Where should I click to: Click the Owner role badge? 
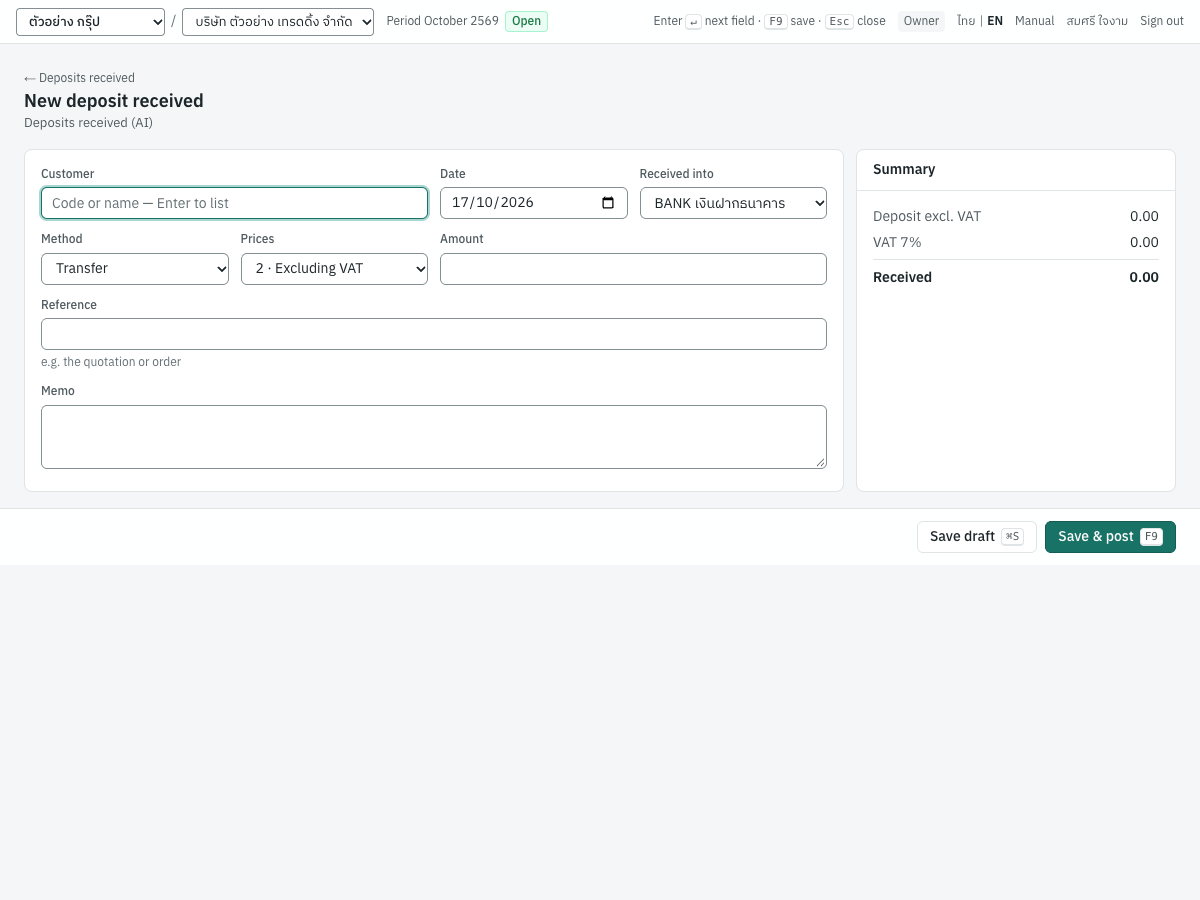(921, 21)
